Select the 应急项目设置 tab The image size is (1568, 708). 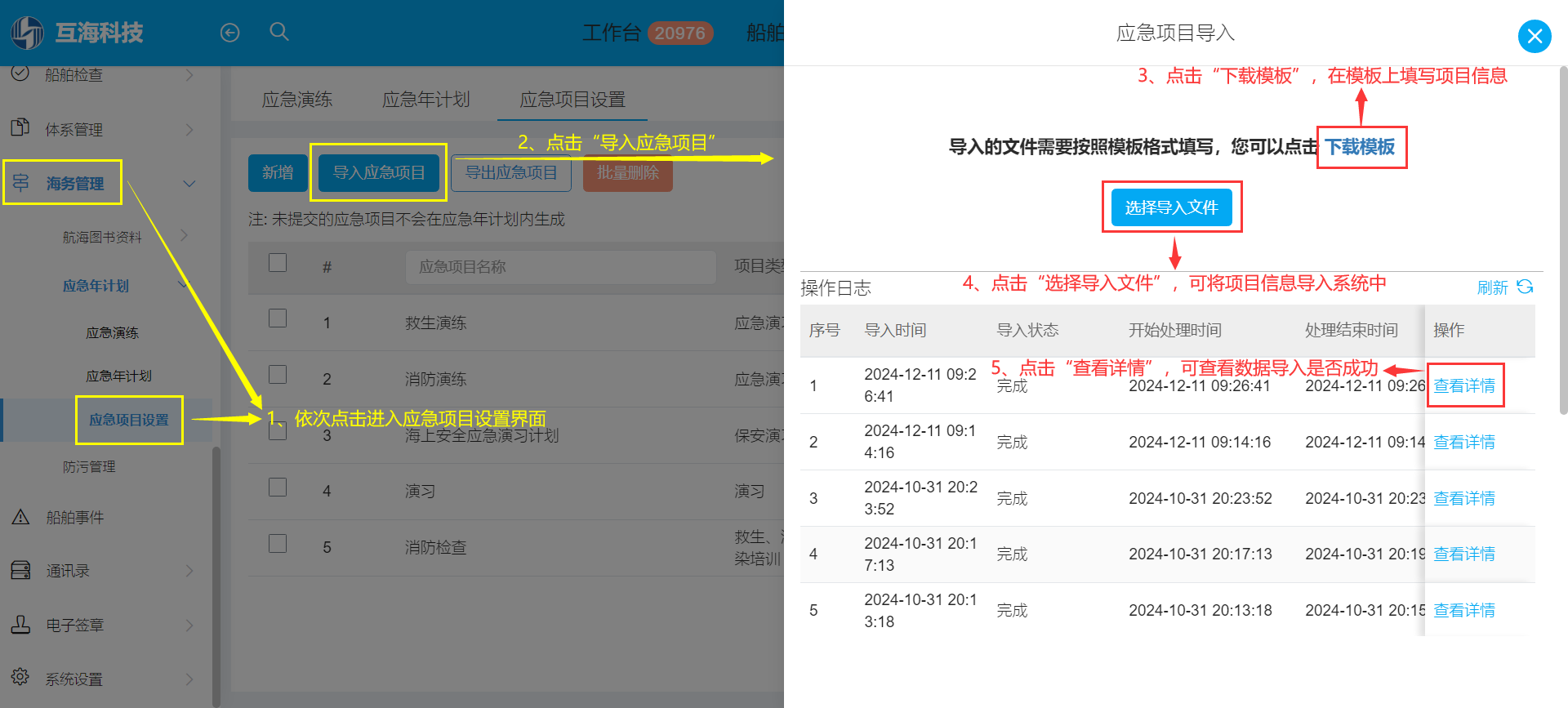click(x=572, y=100)
